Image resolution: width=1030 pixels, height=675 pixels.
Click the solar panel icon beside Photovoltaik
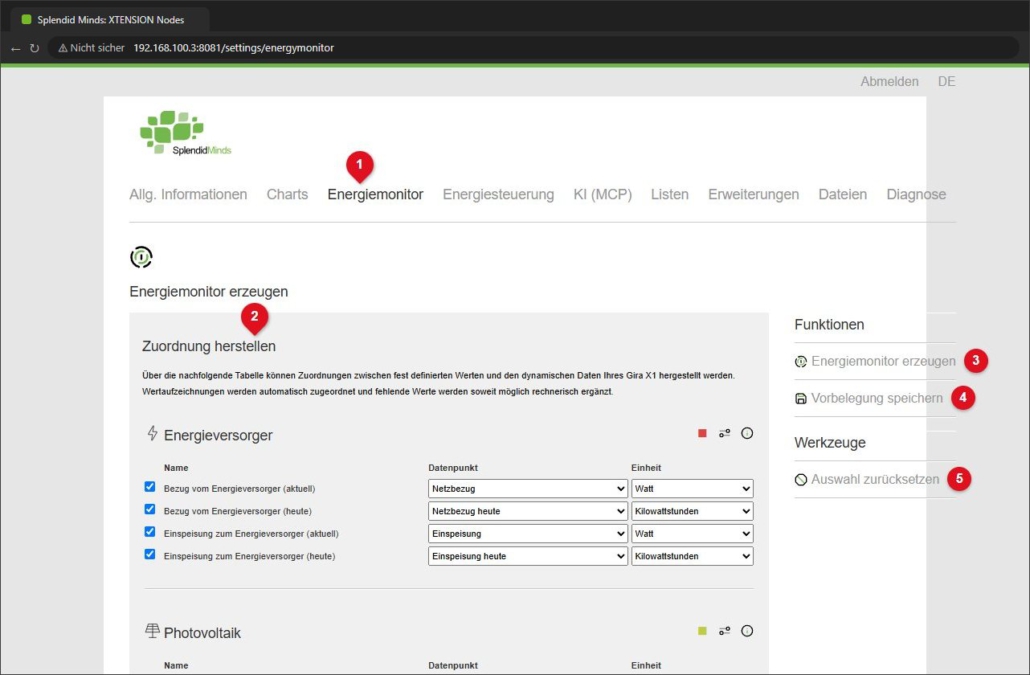point(152,631)
